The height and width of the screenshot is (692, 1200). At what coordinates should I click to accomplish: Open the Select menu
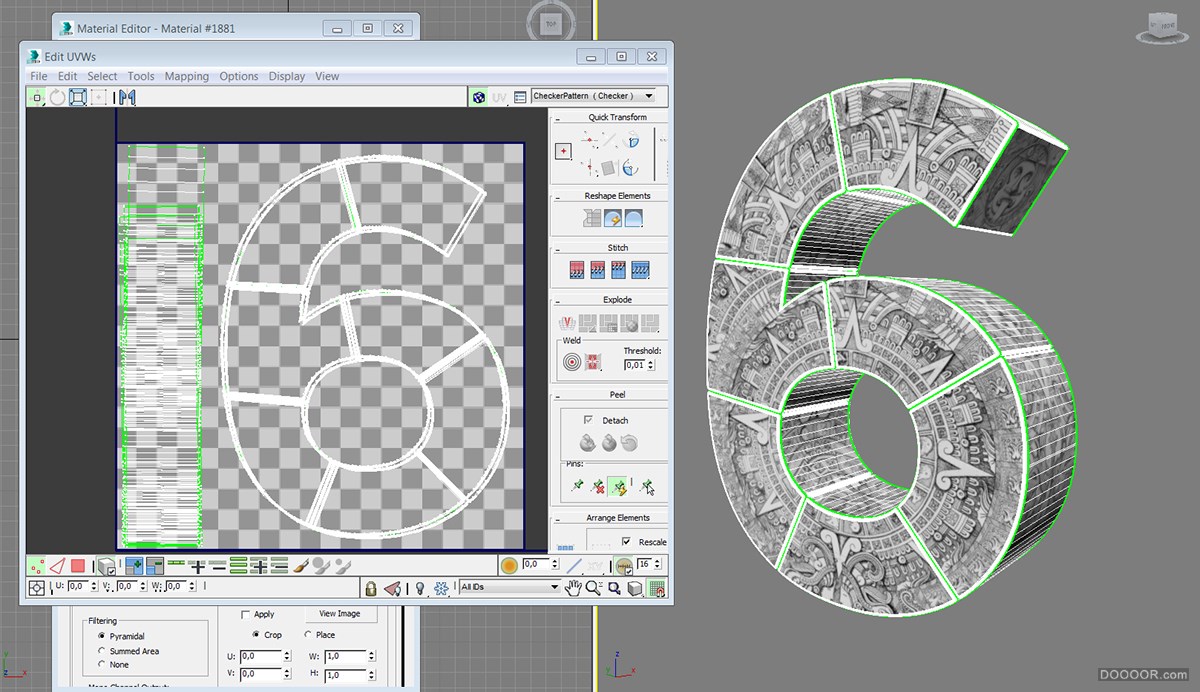pyautogui.click(x=102, y=76)
